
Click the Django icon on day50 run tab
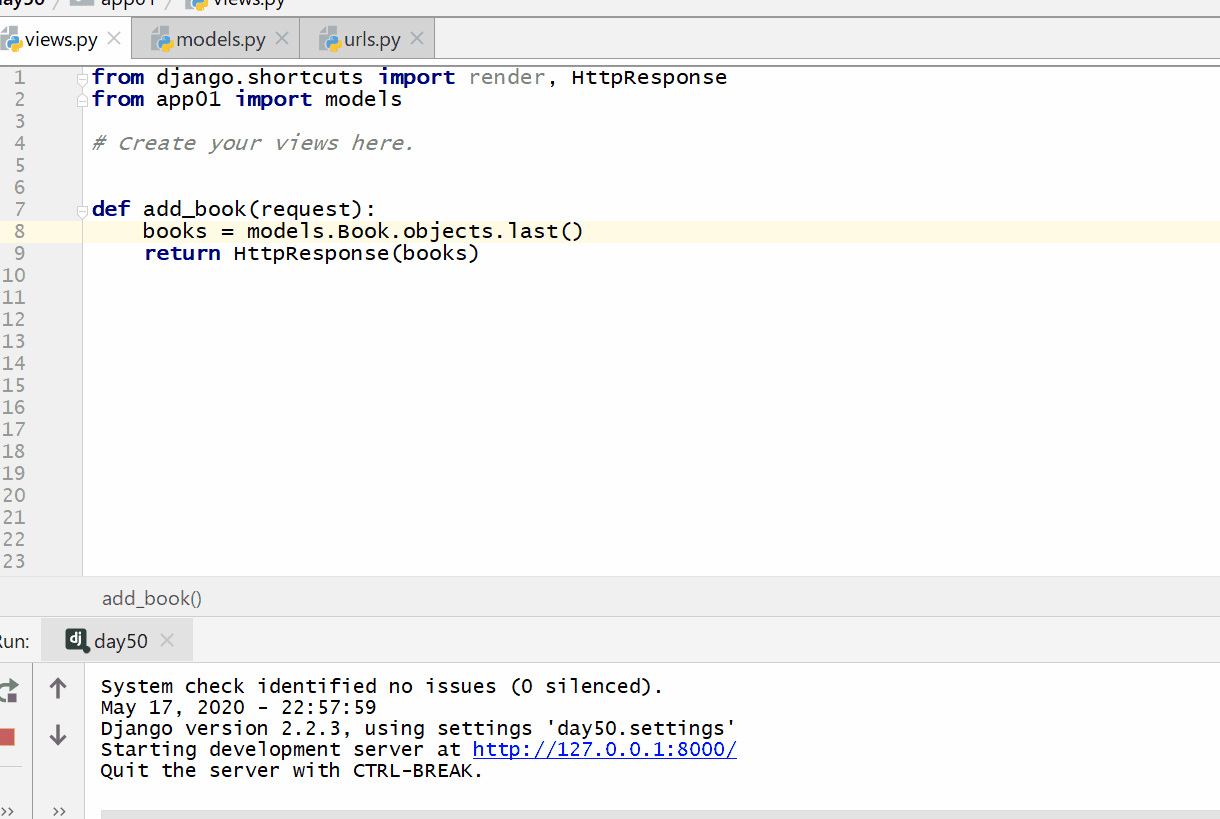pyautogui.click(x=77, y=640)
